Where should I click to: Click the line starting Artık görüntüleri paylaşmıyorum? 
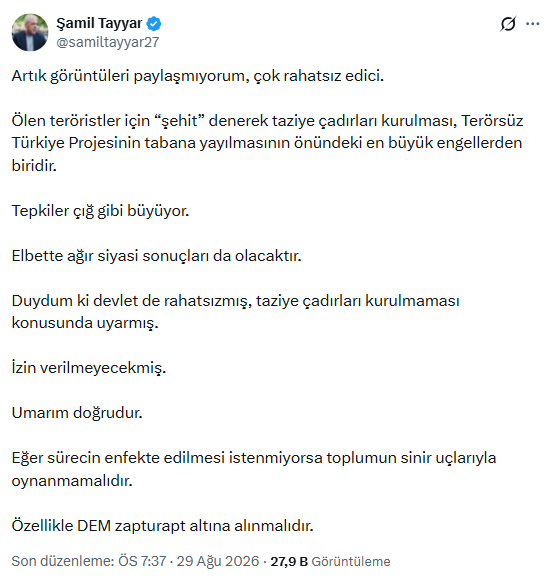pos(198,76)
